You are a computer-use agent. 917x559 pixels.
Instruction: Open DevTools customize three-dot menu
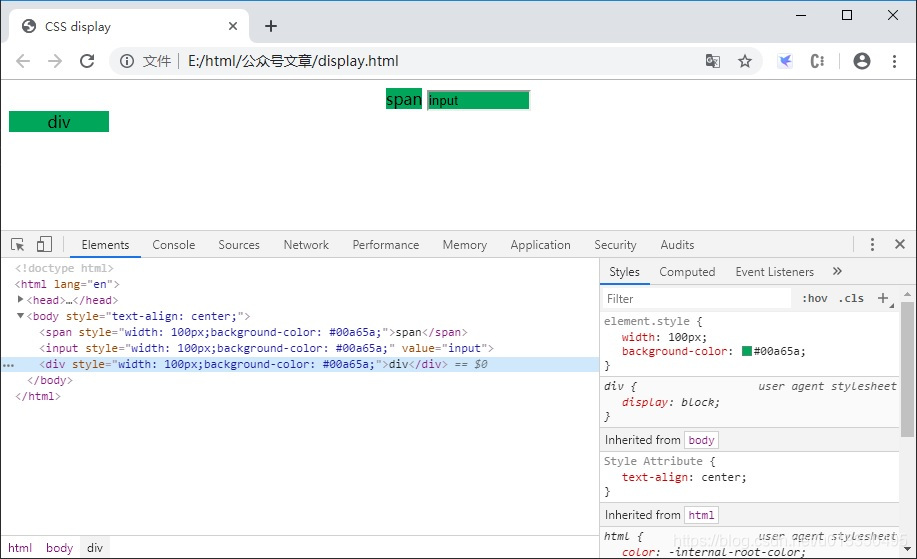click(x=872, y=244)
